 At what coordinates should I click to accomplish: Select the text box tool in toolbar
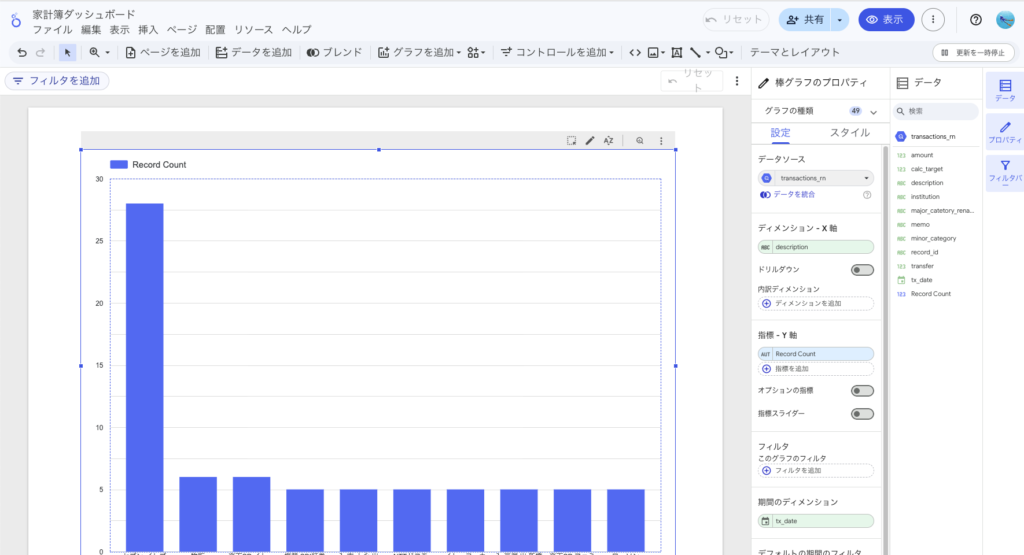coord(676,52)
